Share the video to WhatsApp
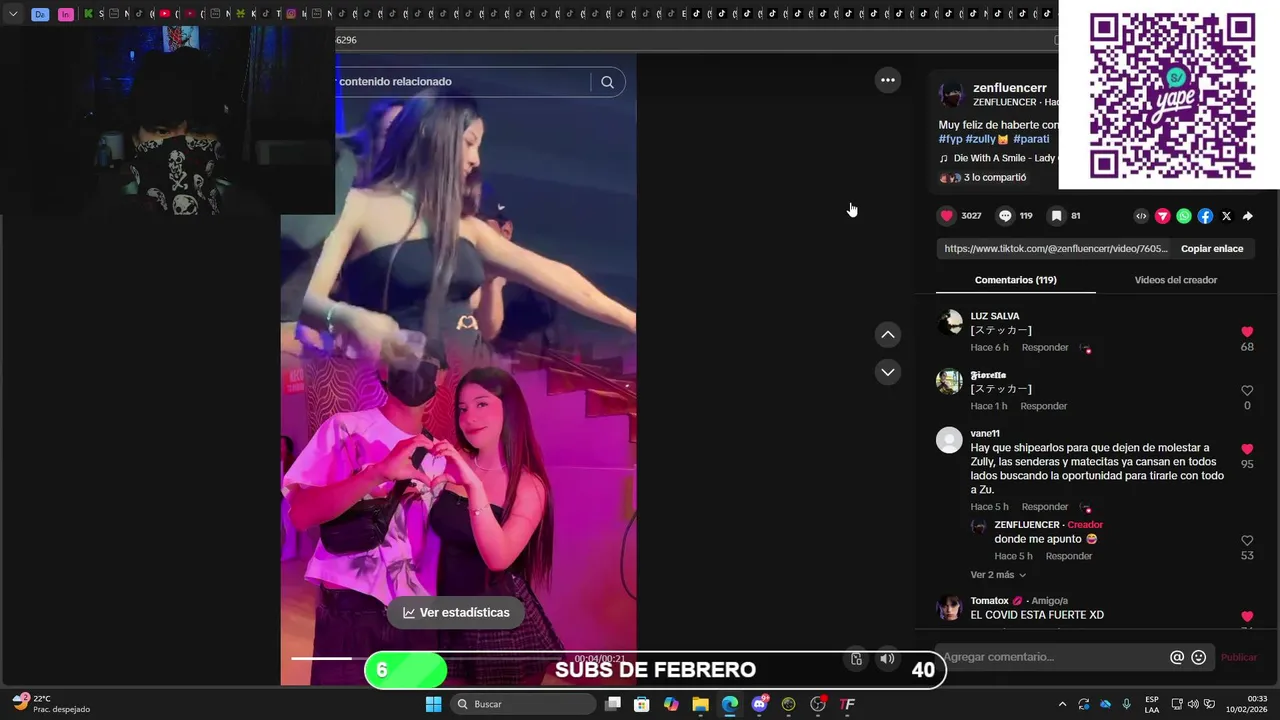This screenshot has width=1280, height=720. click(x=1184, y=216)
